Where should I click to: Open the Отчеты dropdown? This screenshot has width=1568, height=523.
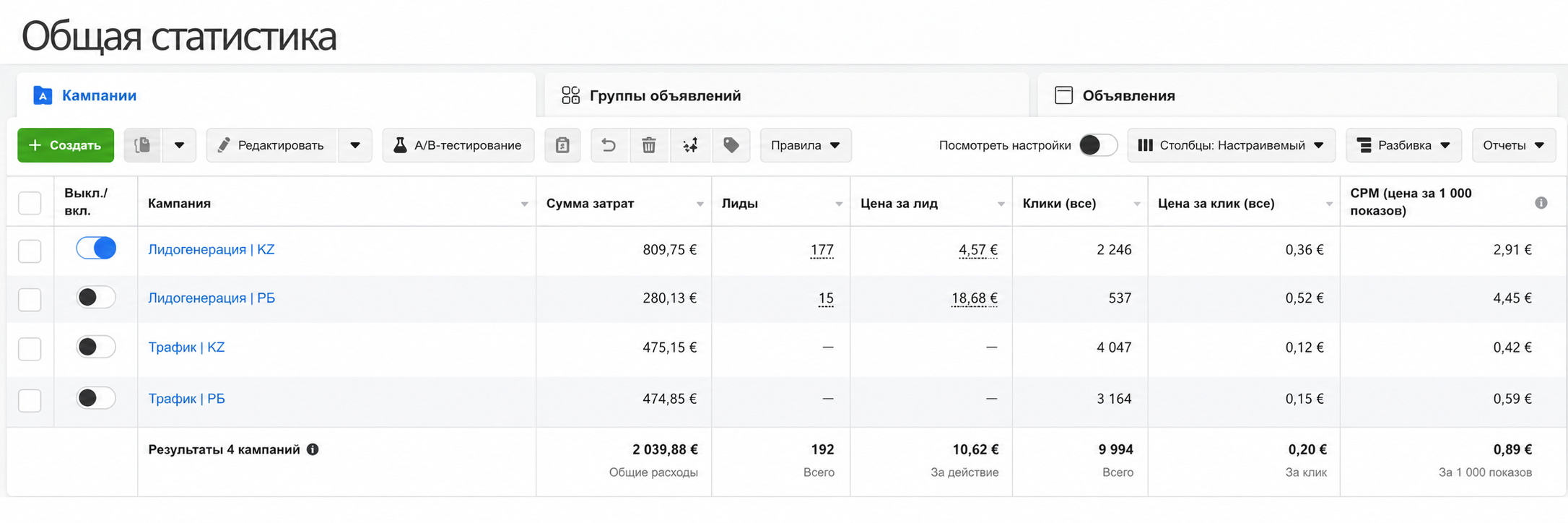(x=1513, y=145)
